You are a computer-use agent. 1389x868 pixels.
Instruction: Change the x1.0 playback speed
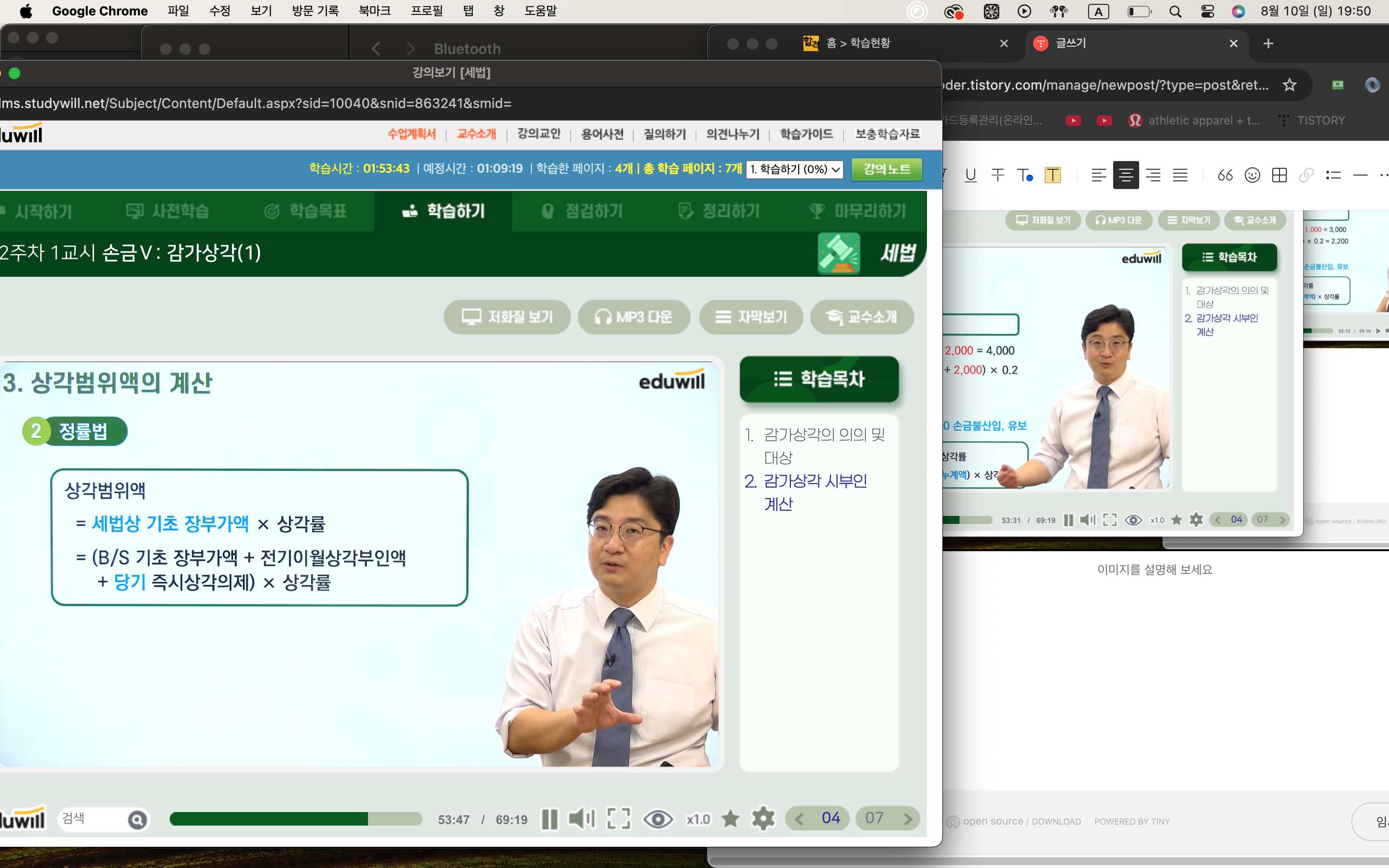click(698, 819)
